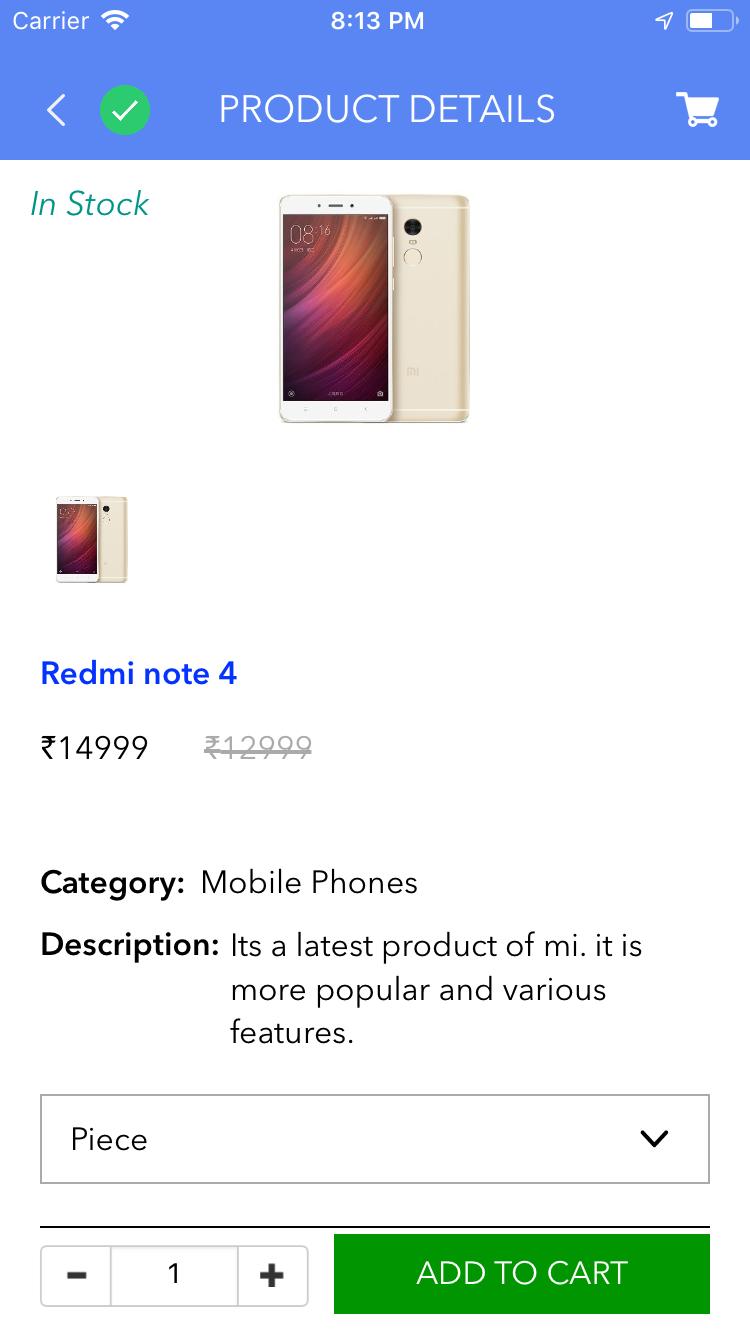Tap the Wi-Fi status icon

(116, 20)
